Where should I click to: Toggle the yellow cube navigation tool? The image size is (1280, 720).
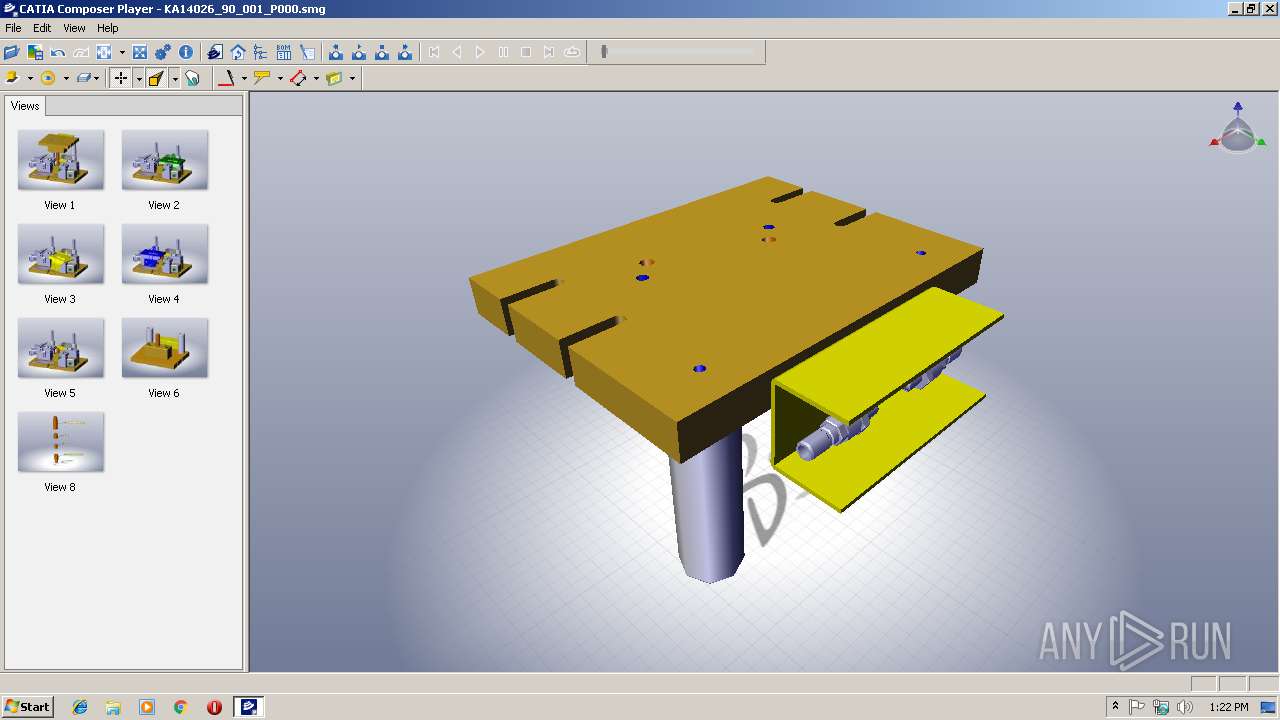point(156,78)
